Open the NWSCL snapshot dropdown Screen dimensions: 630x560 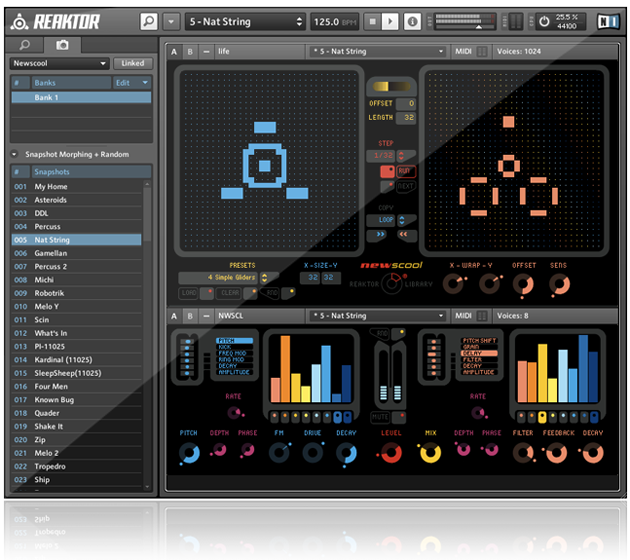(378, 316)
